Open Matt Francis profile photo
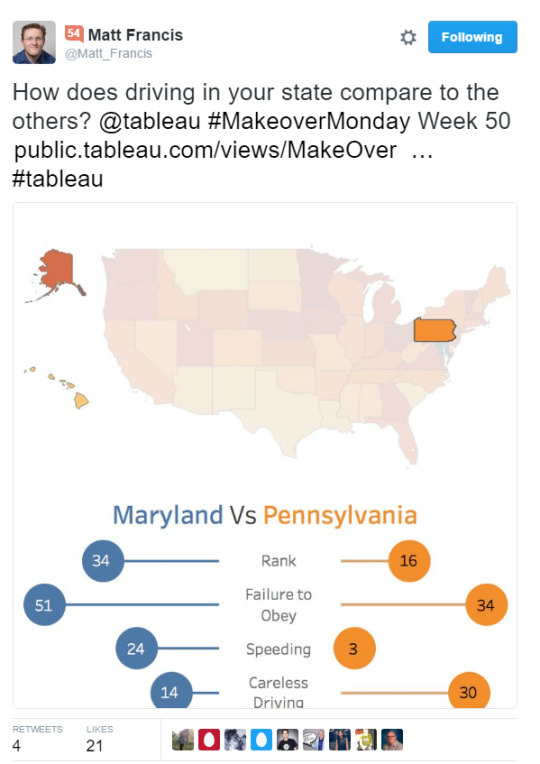 click(34, 42)
